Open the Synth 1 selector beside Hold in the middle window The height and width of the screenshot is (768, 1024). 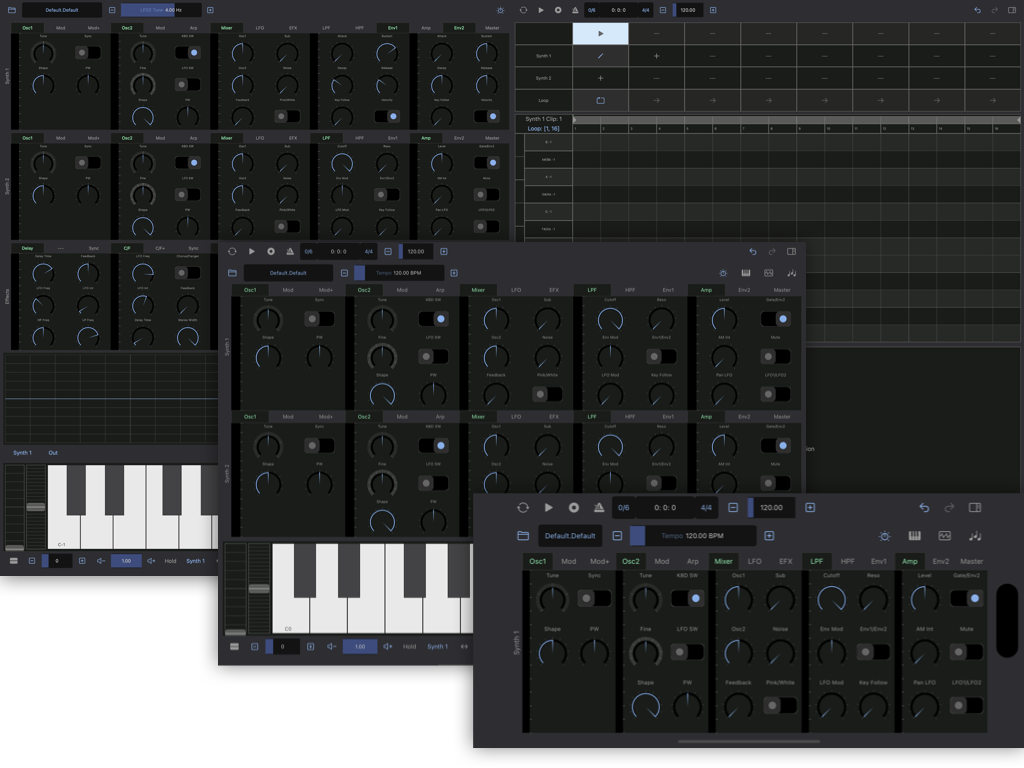point(438,647)
